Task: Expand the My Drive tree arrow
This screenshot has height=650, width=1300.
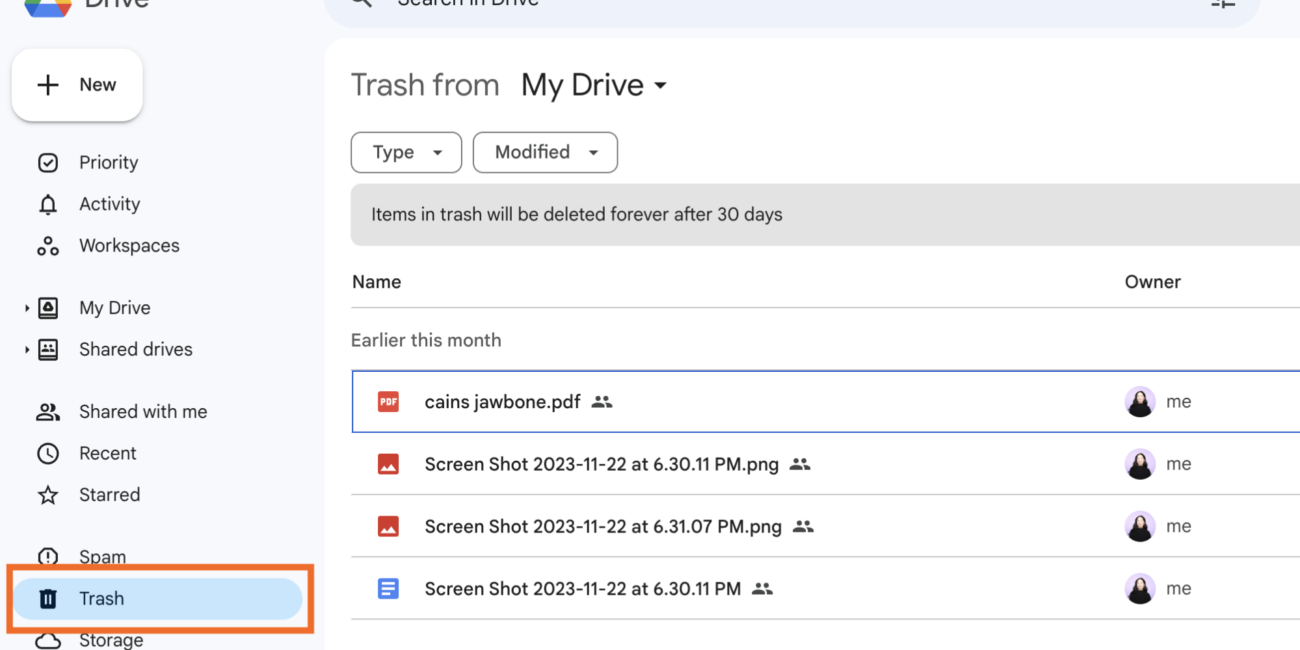Action: [27, 309]
